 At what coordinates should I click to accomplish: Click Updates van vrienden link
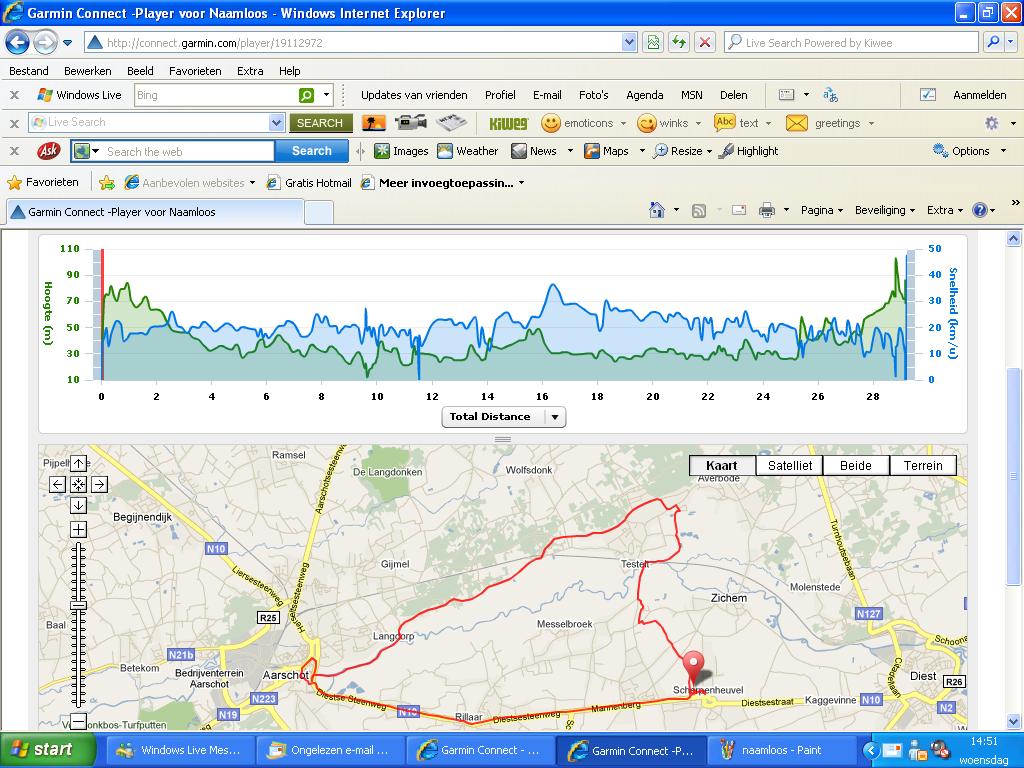tap(414, 95)
